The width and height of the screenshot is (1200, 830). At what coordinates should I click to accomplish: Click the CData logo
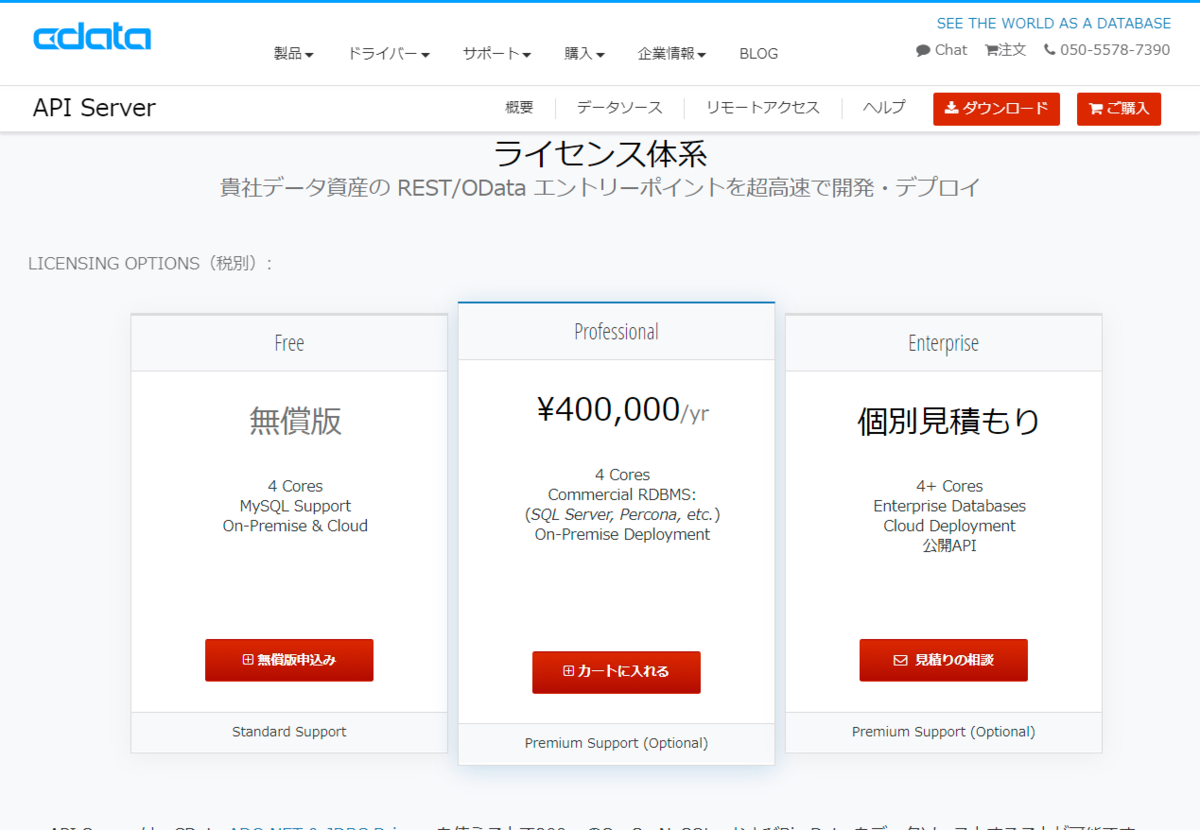(x=92, y=38)
